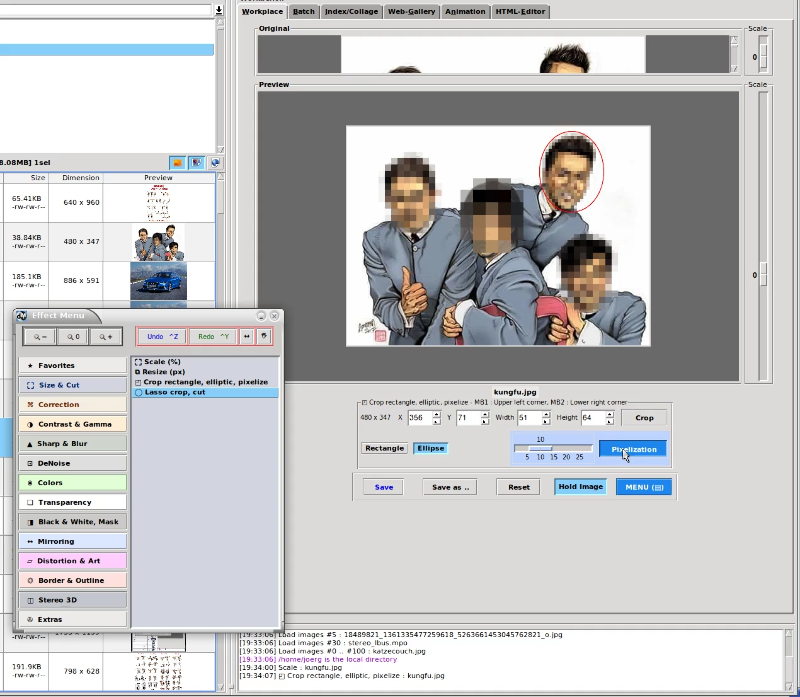Click the zoom out magnifier in Effect Menu
800x697 pixels.
[x=40, y=337]
